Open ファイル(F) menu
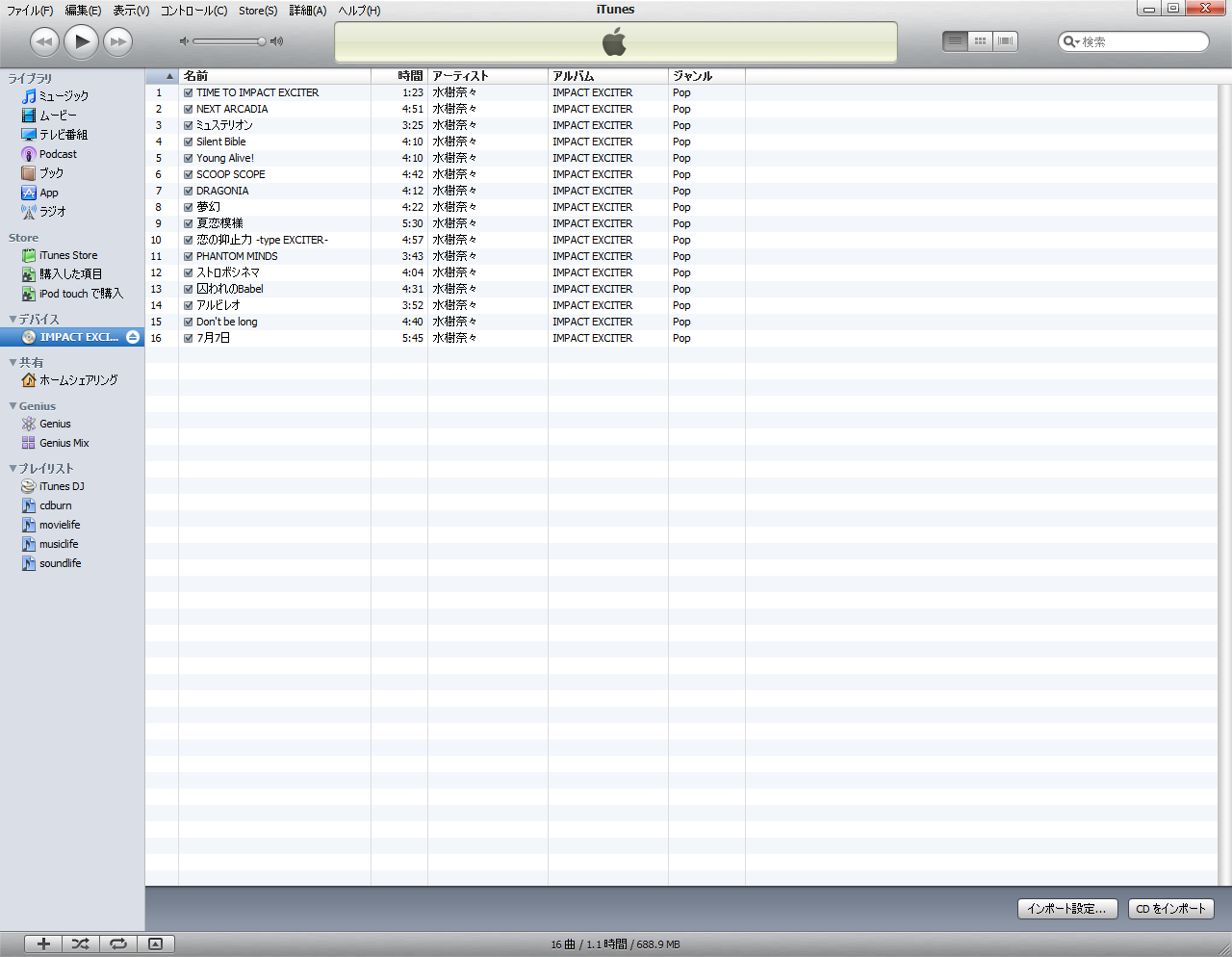1232x957 pixels. click(x=30, y=11)
